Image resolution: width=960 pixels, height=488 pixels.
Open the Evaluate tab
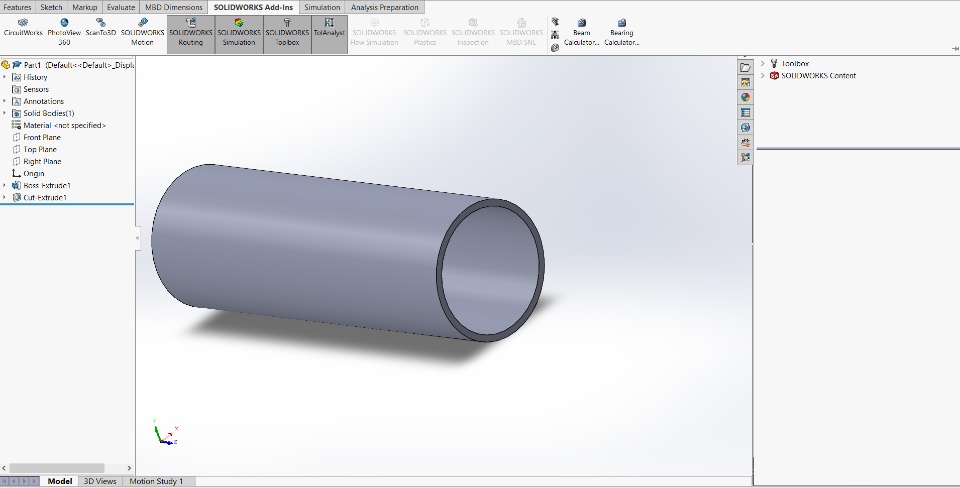[x=121, y=7]
